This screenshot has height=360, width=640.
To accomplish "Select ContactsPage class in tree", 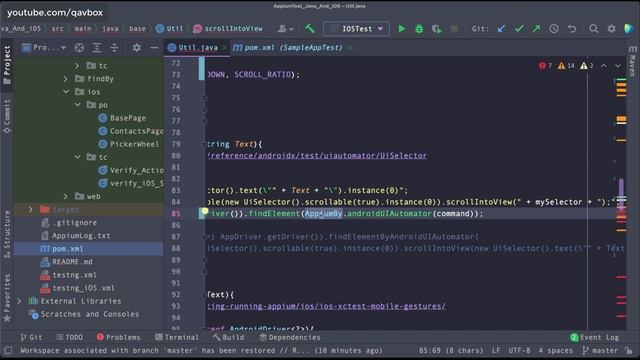I will [x=131, y=131].
